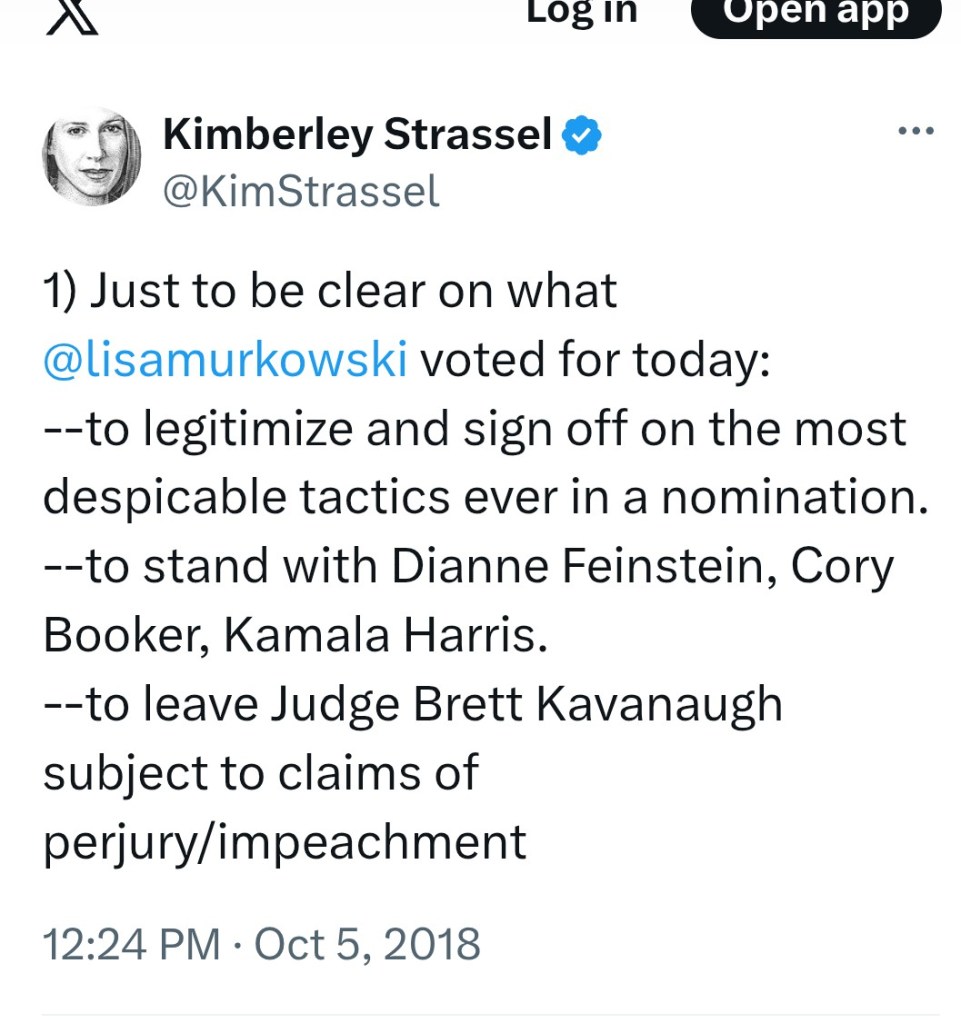Click the blue verified badge
This screenshot has width=961, height=1023.
pos(582,136)
